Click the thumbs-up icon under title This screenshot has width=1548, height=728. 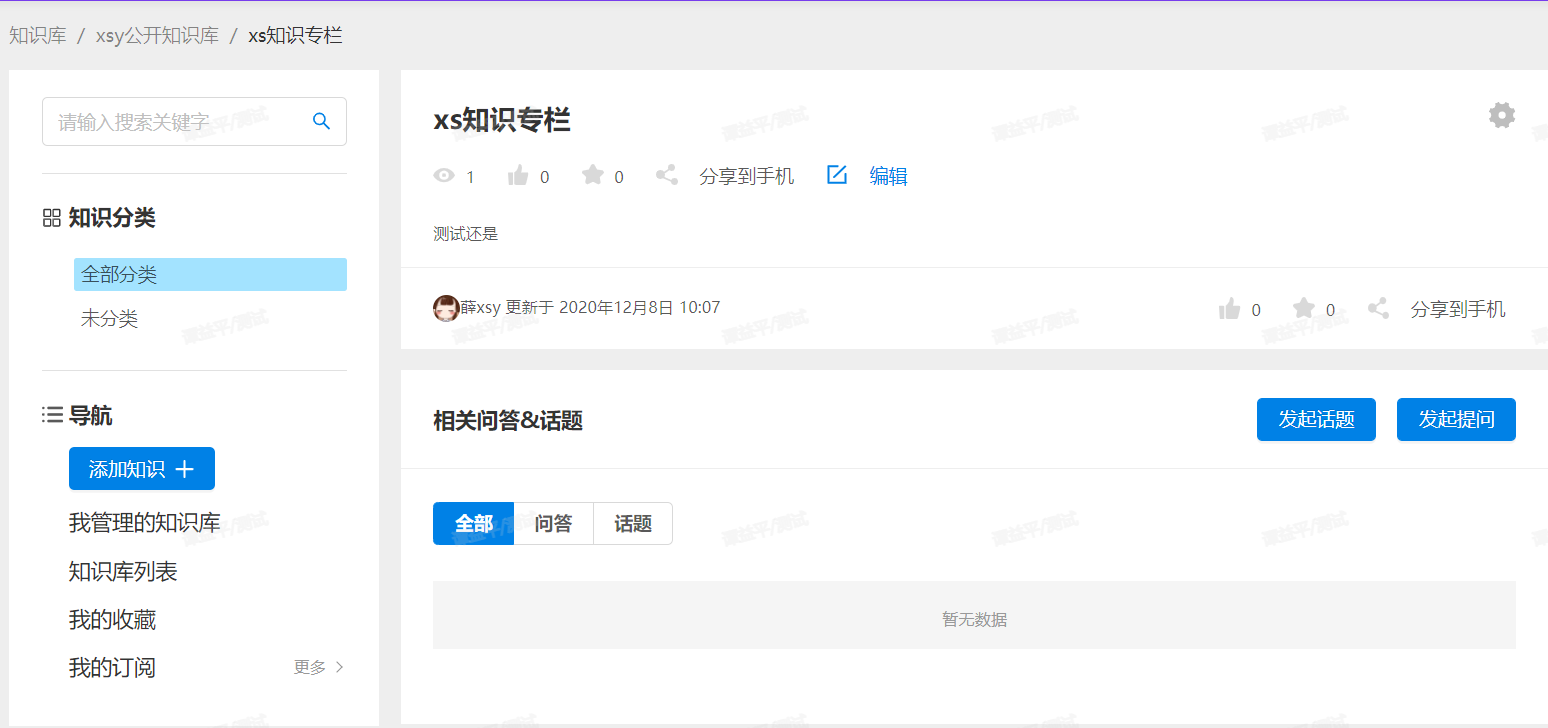tap(518, 176)
